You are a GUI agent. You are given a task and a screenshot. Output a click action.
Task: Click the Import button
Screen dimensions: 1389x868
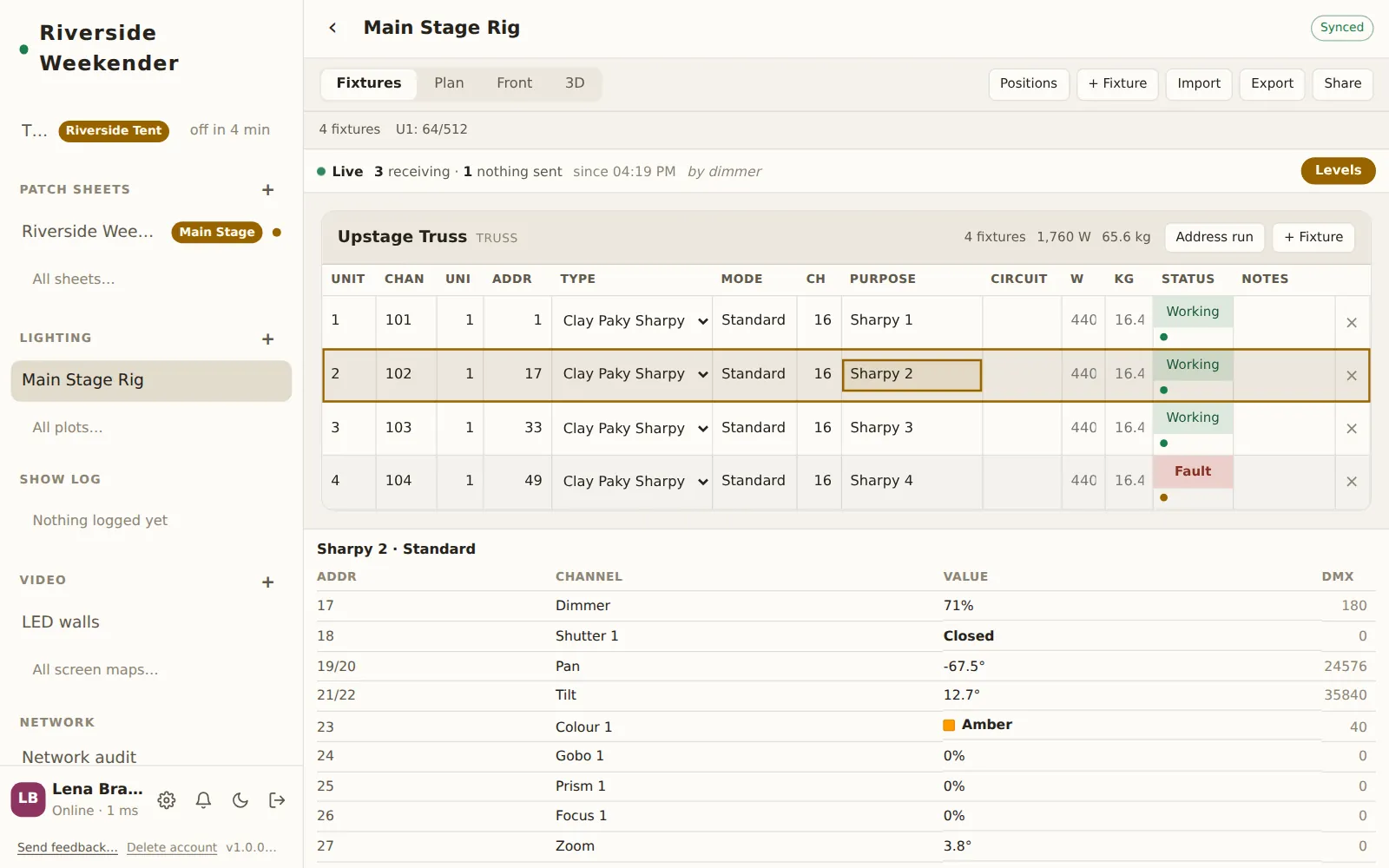click(1199, 84)
